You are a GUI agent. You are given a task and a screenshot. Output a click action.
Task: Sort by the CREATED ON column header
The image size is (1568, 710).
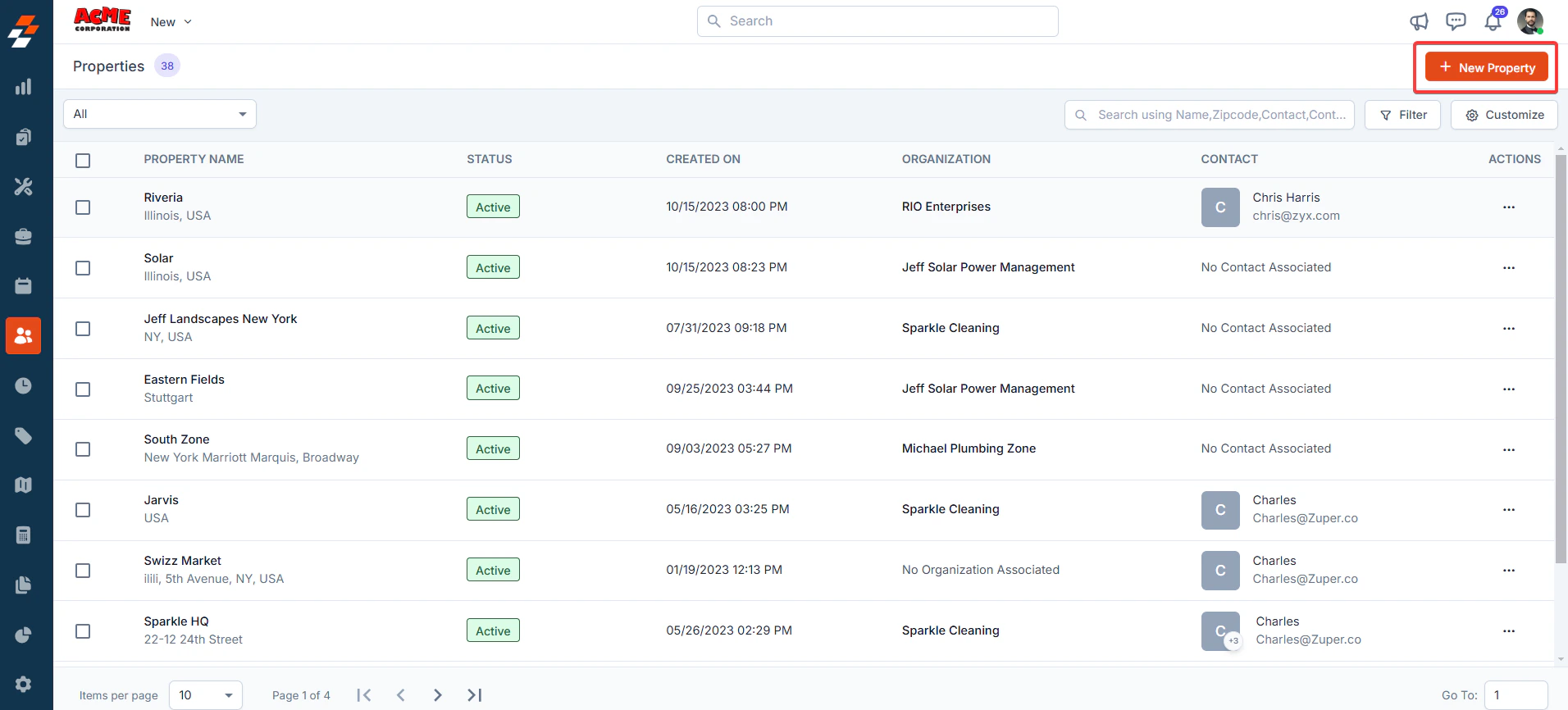coord(703,159)
